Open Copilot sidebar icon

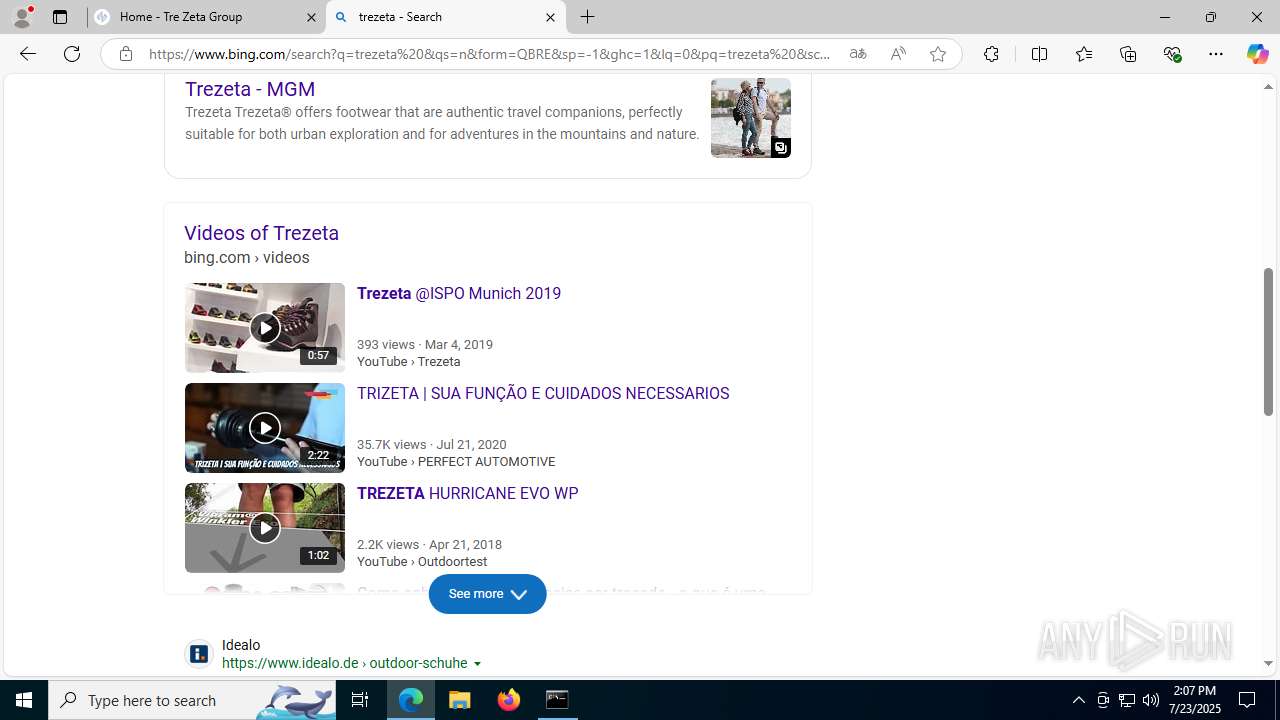click(1257, 54)
